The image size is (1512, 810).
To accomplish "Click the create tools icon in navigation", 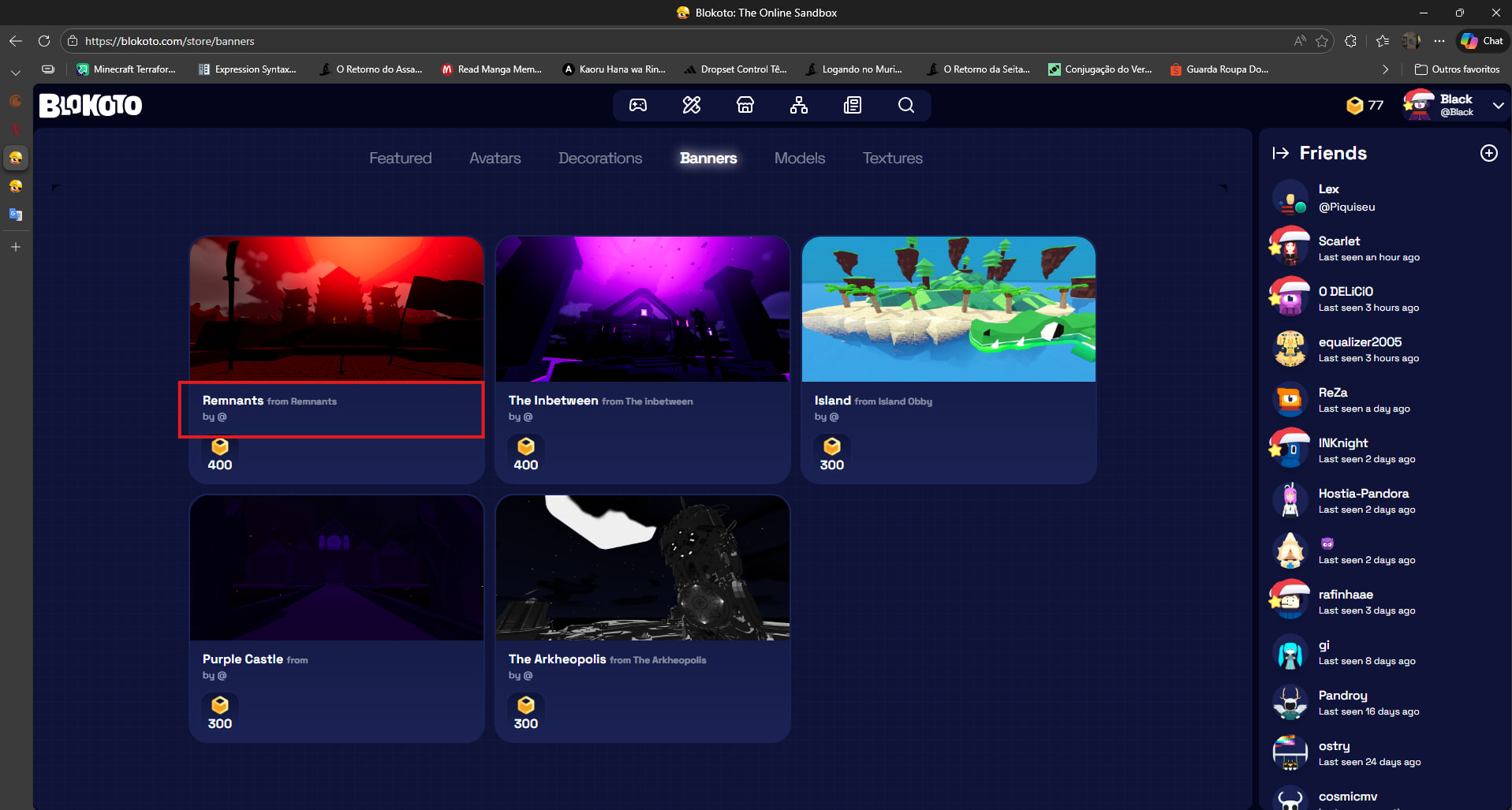I will tap(692, 106).
